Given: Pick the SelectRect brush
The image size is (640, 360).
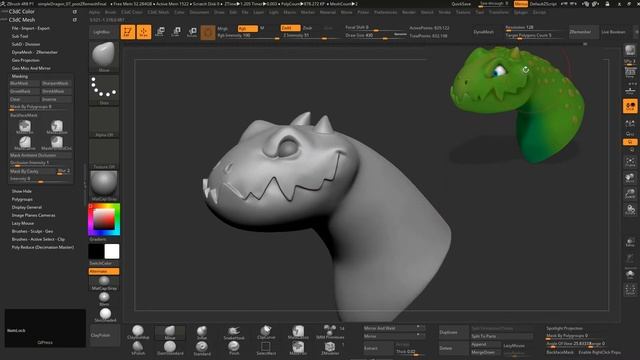Looking at the screenshot, I should [266, 348].
